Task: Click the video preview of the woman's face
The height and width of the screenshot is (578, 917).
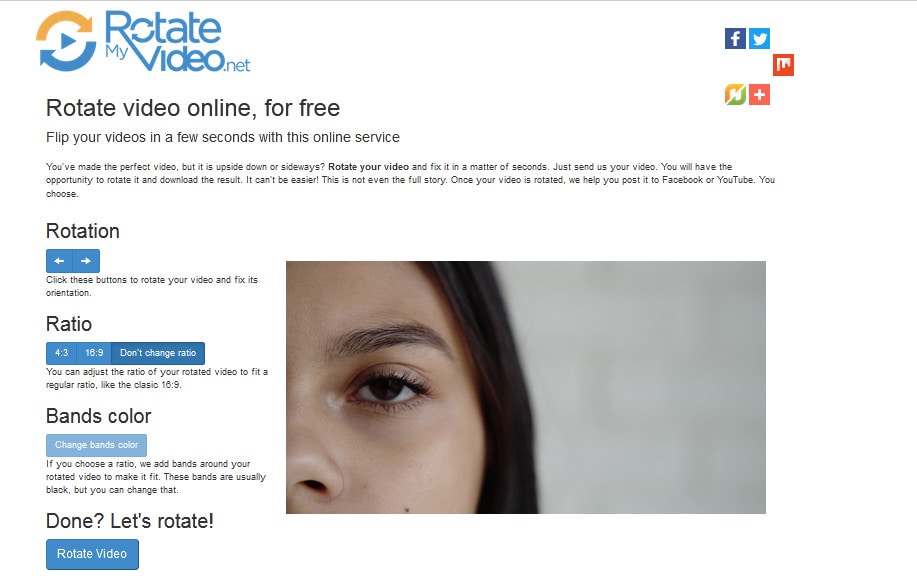Action: click(x=526, y=387)
